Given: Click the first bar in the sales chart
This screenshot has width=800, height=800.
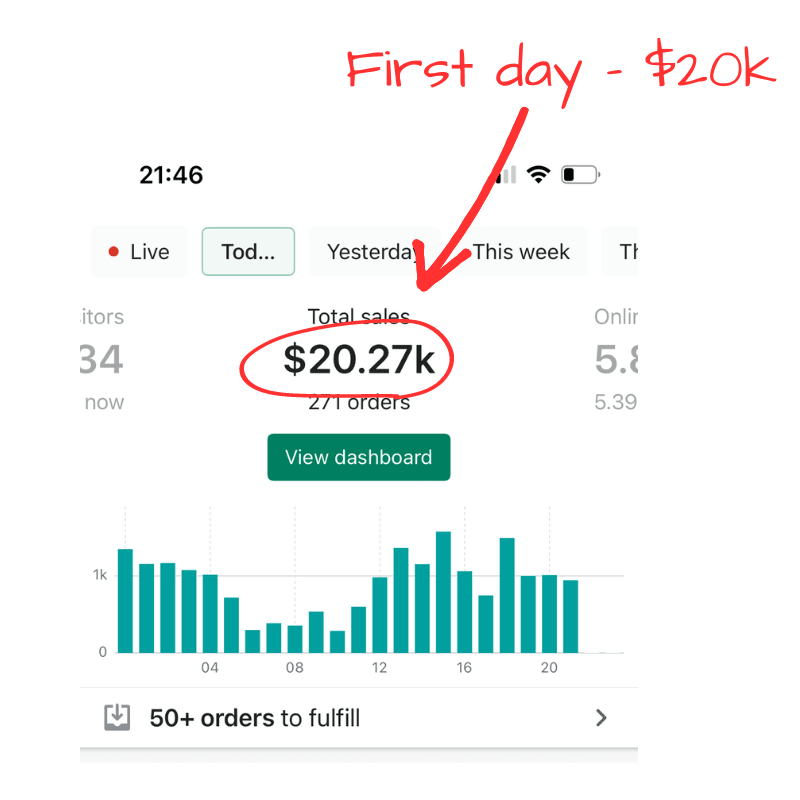Looking at the screenshot, I should pos(125,600).
